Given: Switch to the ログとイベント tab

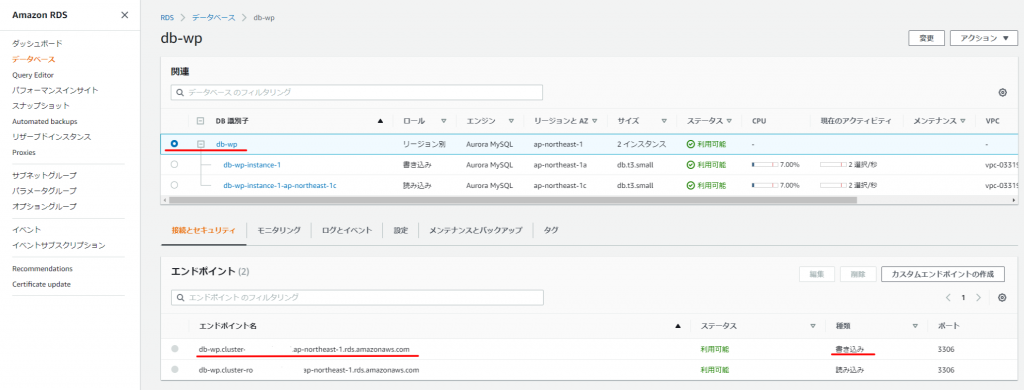Looking at the screenshot, I should (347, 230).
